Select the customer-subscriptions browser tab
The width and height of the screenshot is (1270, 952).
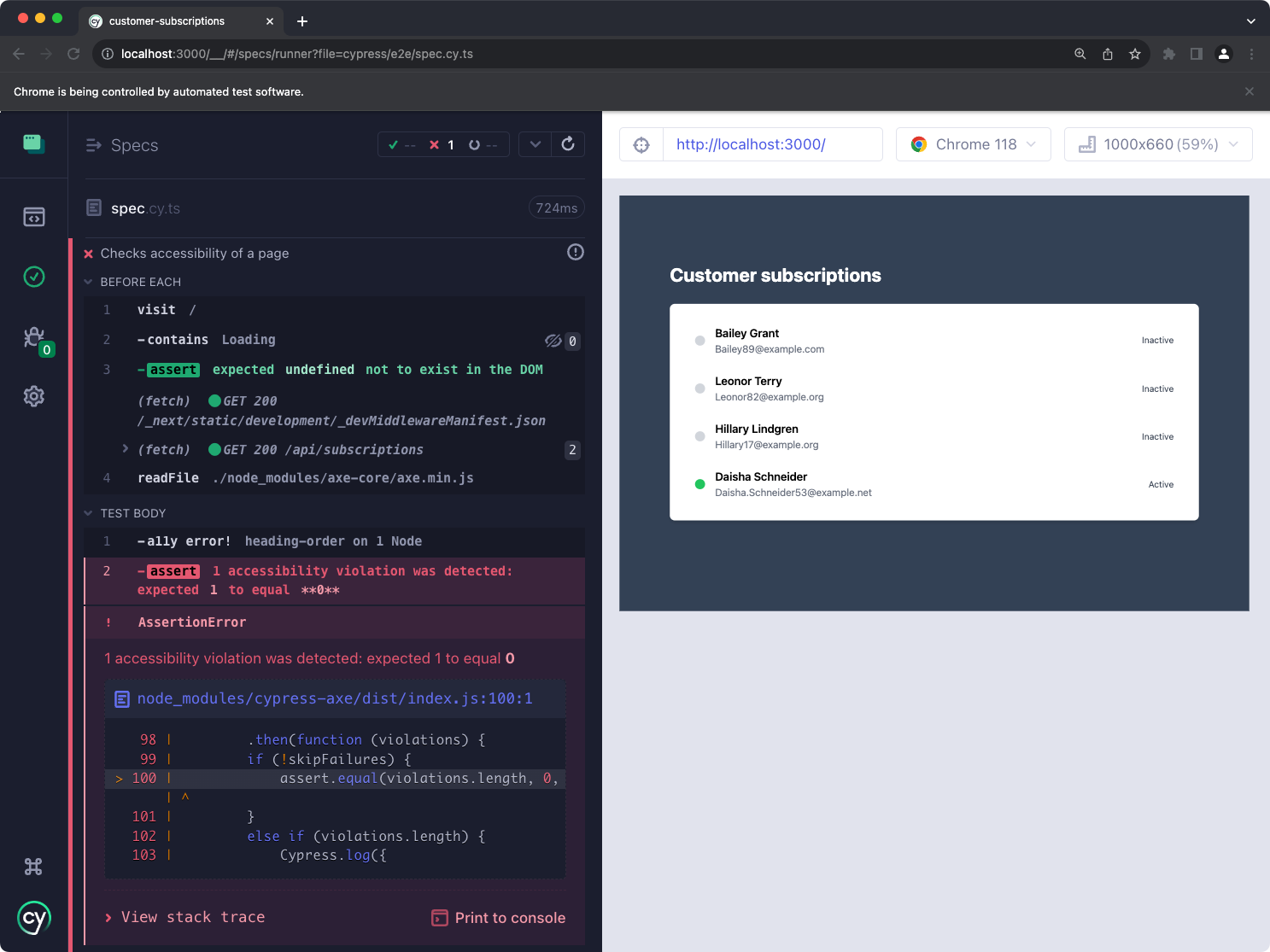click(x=181, y=20)
